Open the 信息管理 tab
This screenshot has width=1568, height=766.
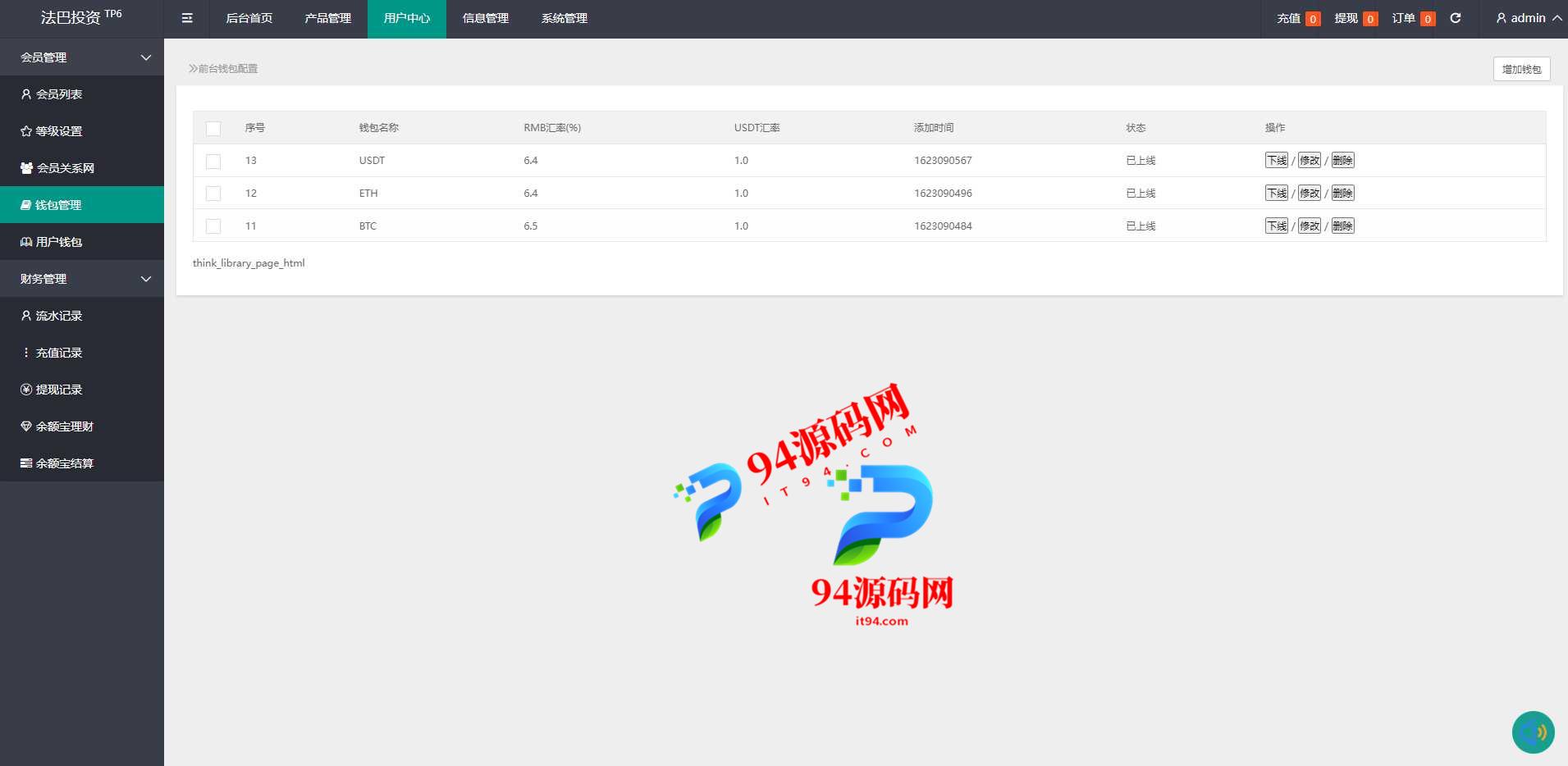486,18
